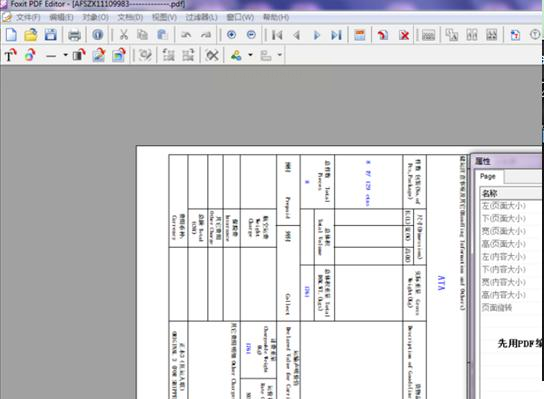
Task: Click the New document icon
Action: click(11, 35)
